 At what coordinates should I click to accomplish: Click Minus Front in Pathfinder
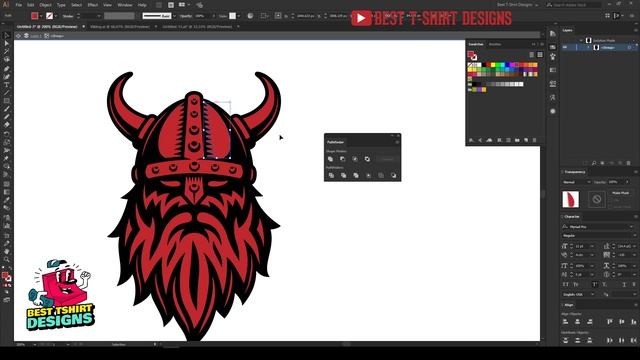(x=343, y=159)
